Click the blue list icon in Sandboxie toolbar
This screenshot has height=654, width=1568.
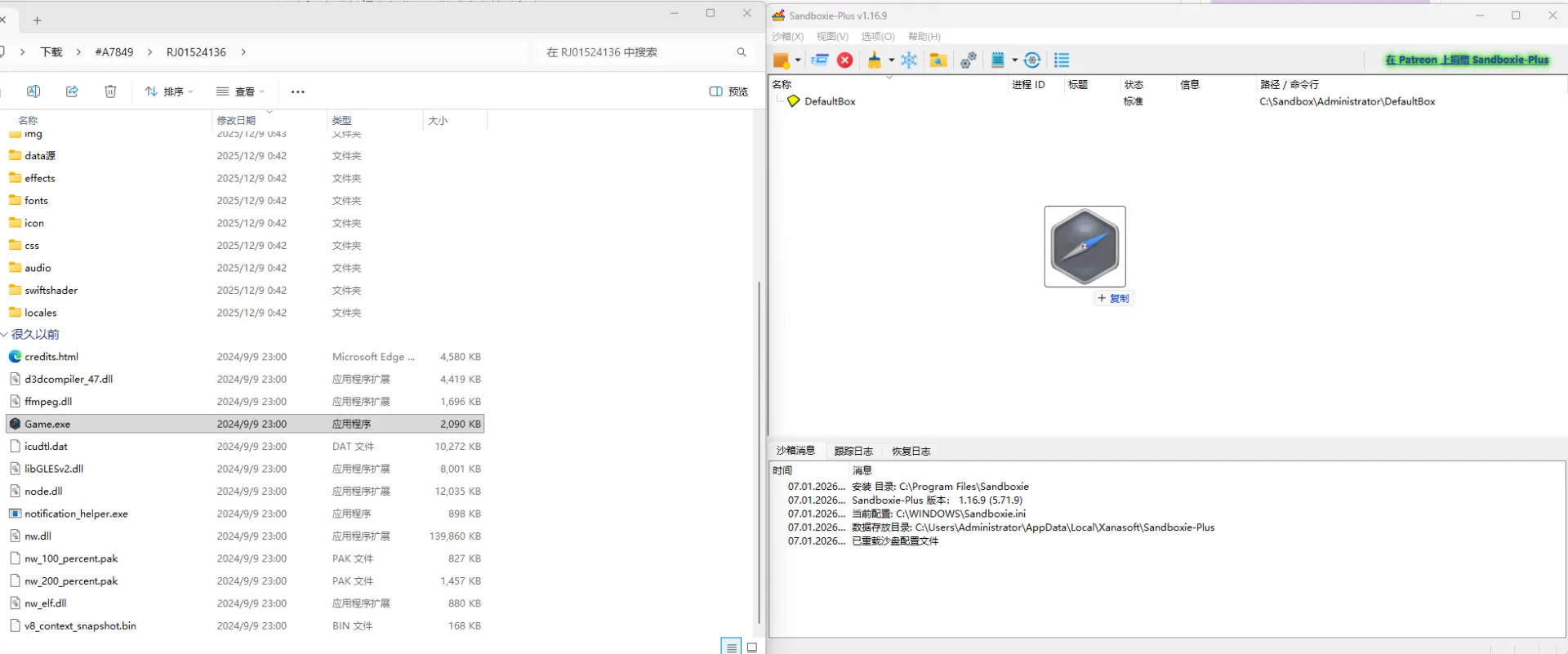(x=1062, y=60)
